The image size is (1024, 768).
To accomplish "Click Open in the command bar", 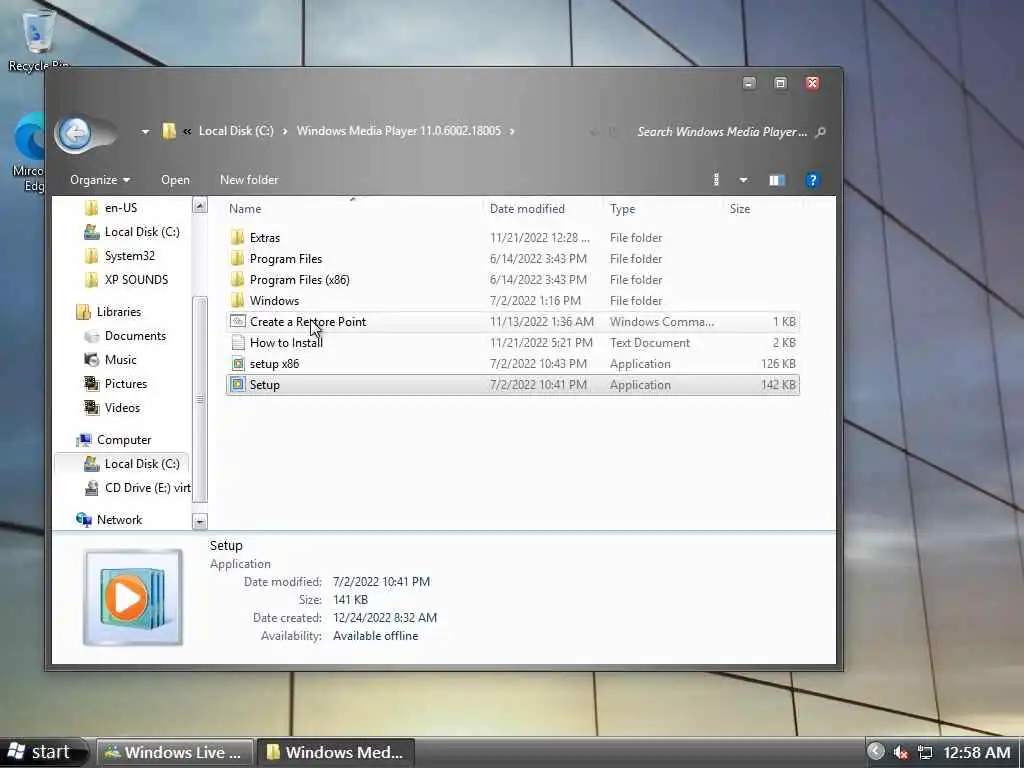I will click(x=175, y=180).
